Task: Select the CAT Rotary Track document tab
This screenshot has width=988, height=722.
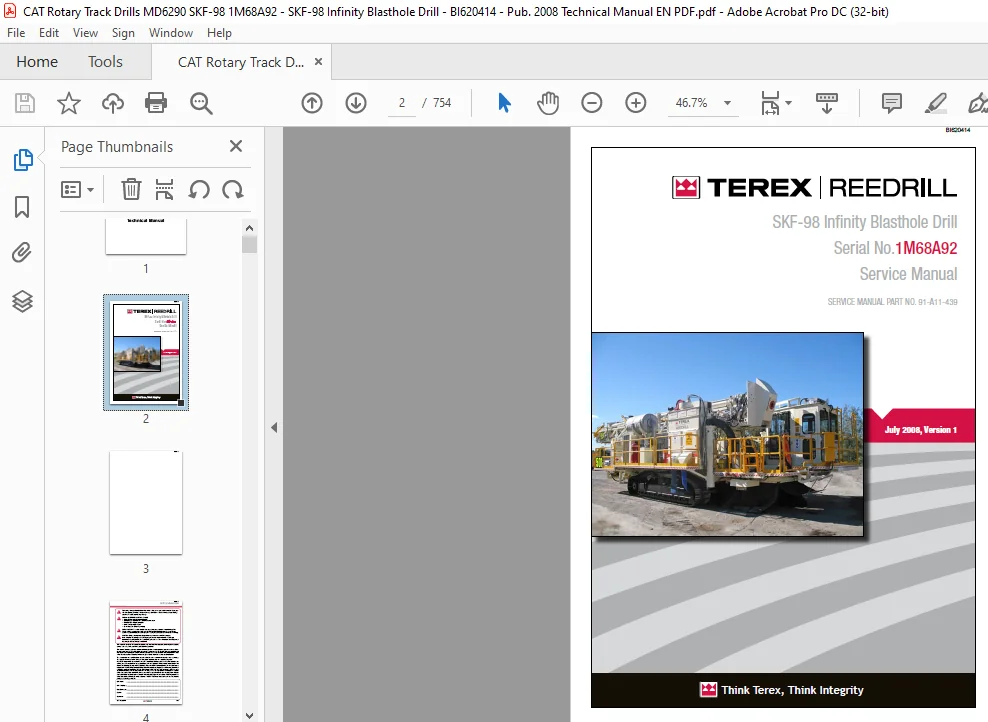Action: [x=241, y=62]
